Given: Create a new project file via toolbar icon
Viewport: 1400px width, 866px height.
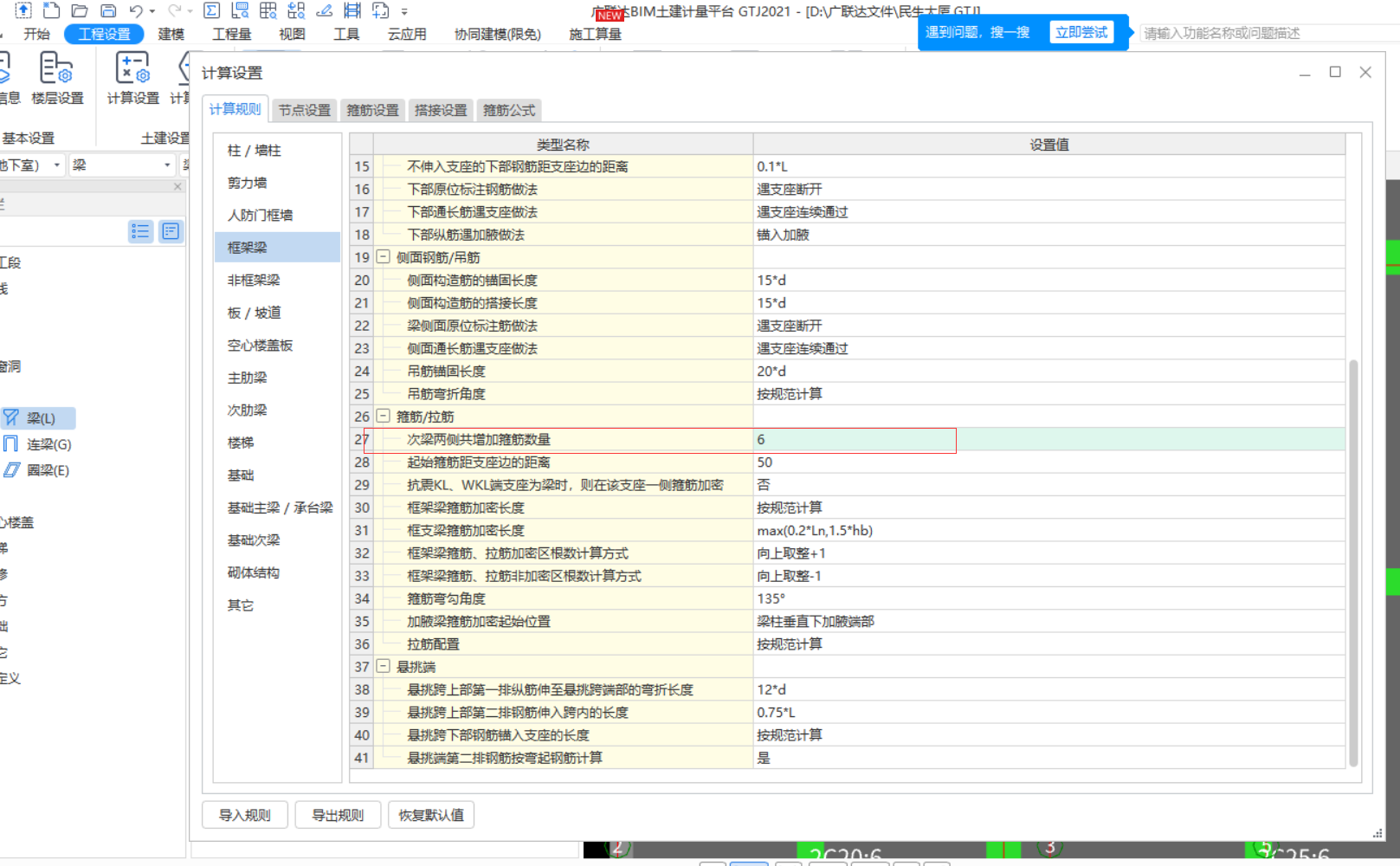Looking at the screenshot, I should (x=52, y=10).
